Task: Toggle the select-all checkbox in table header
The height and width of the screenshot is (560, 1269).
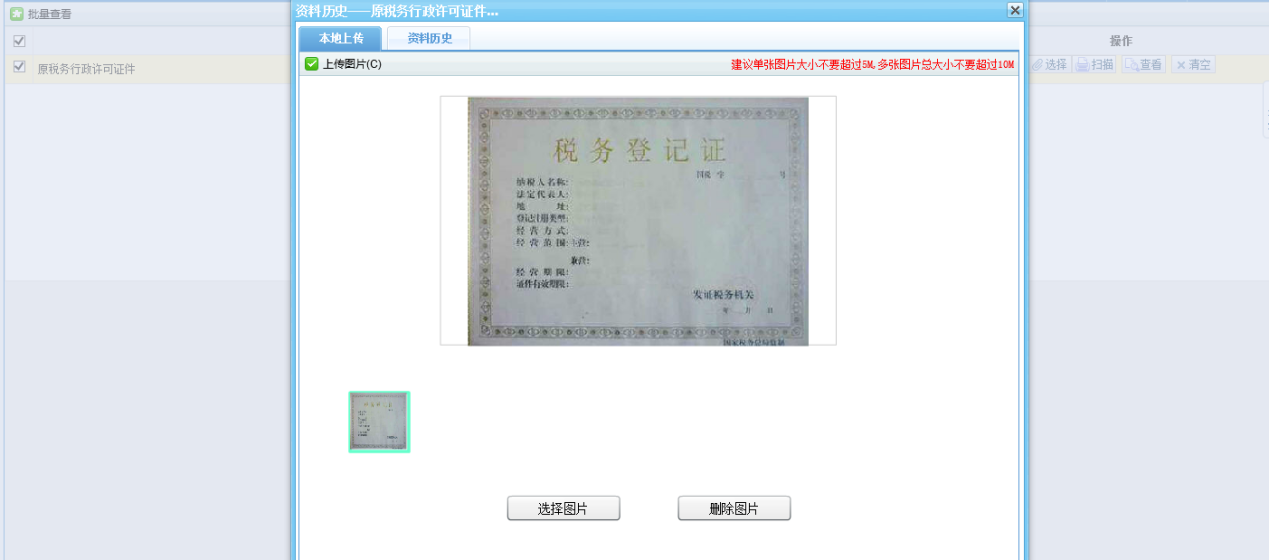Action: click(x=19, y=41)
